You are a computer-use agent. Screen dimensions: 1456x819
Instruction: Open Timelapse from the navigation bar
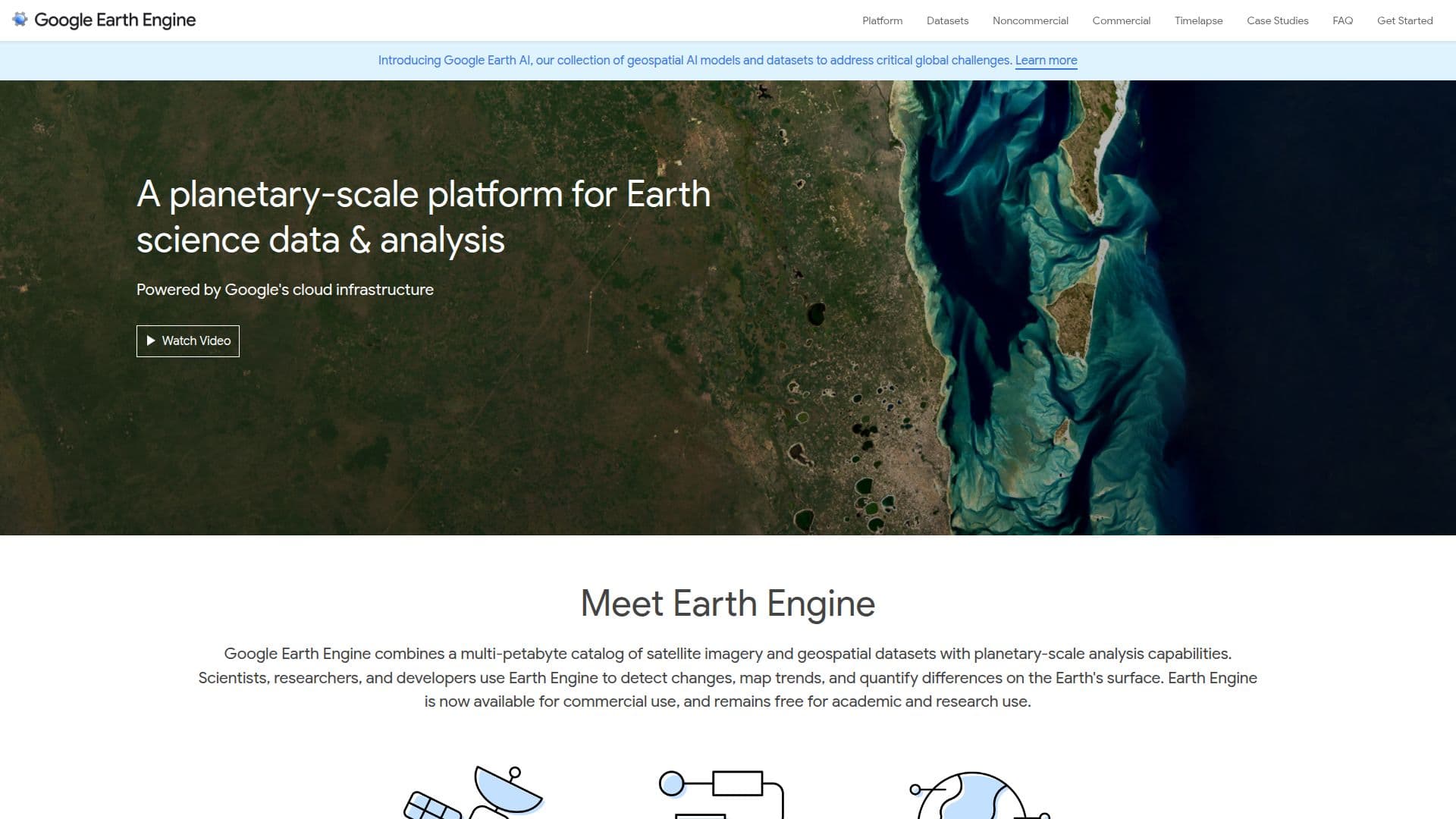point(1198,20)
